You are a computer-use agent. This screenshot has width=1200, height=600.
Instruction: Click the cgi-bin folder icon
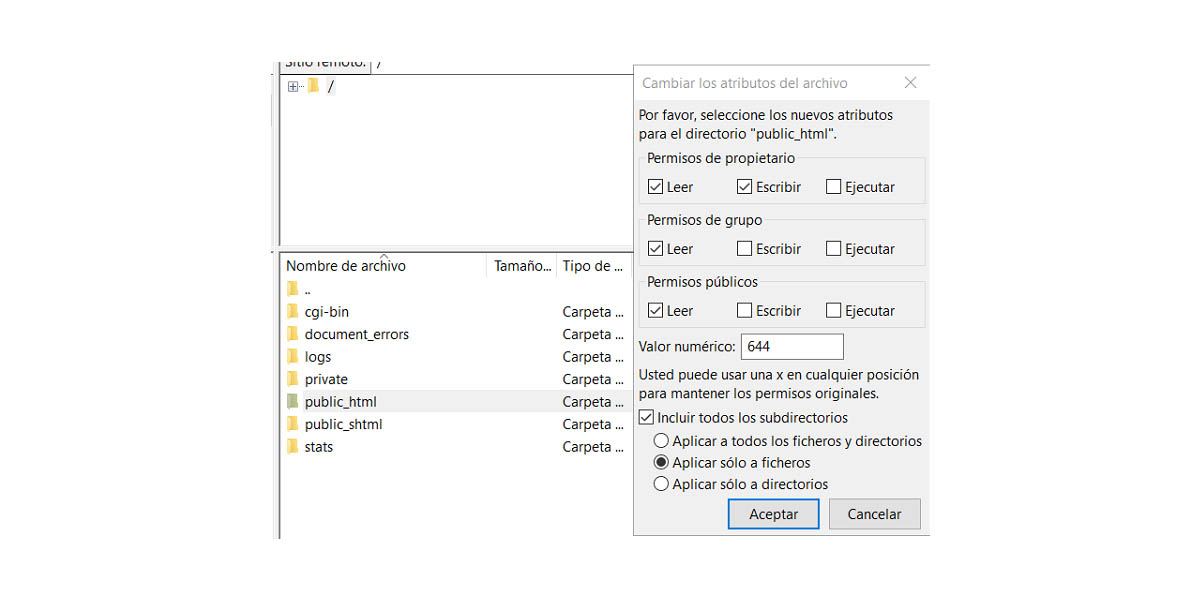point(292,312)
